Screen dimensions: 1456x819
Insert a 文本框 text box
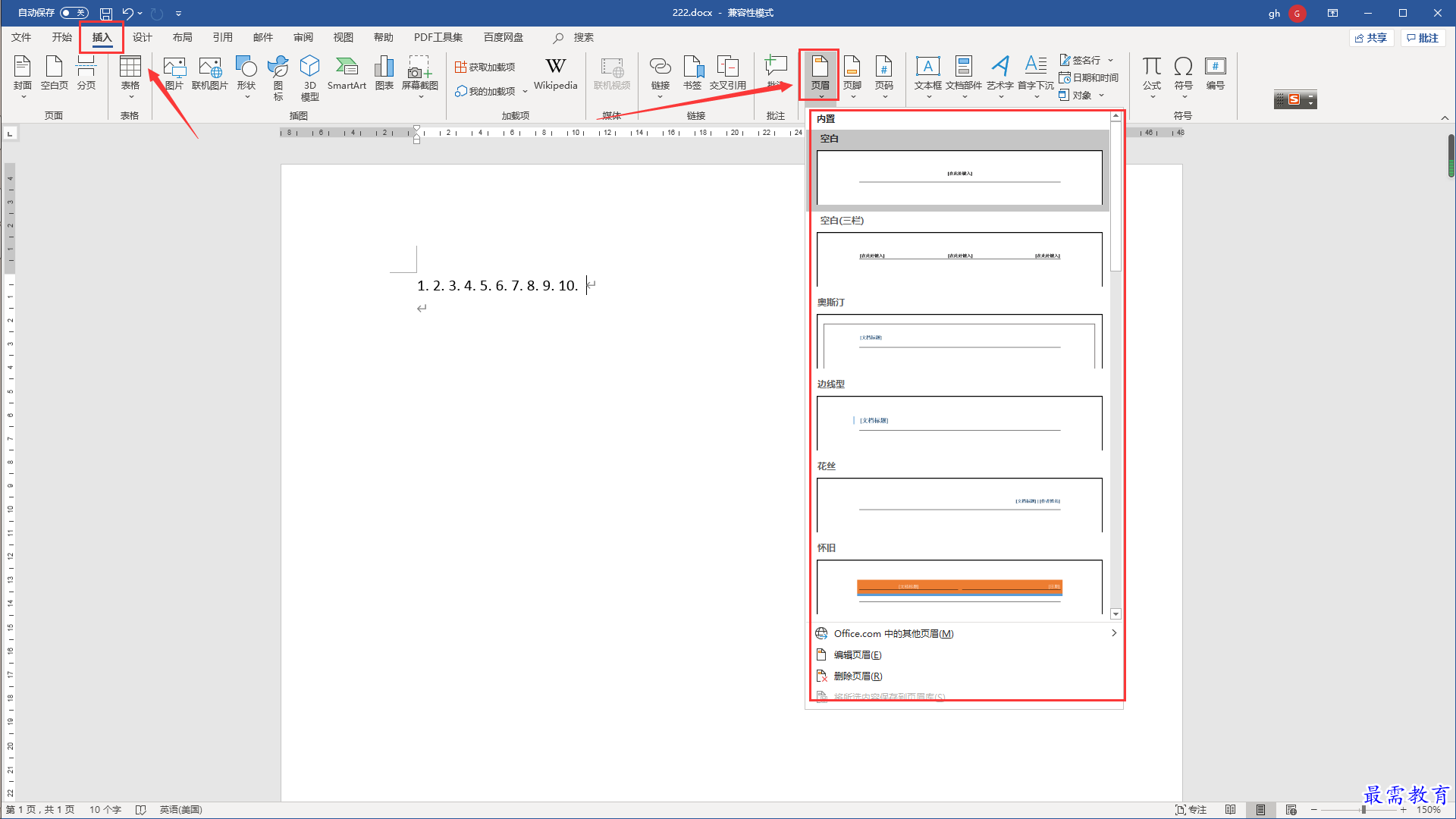click(x=928, y=77)
